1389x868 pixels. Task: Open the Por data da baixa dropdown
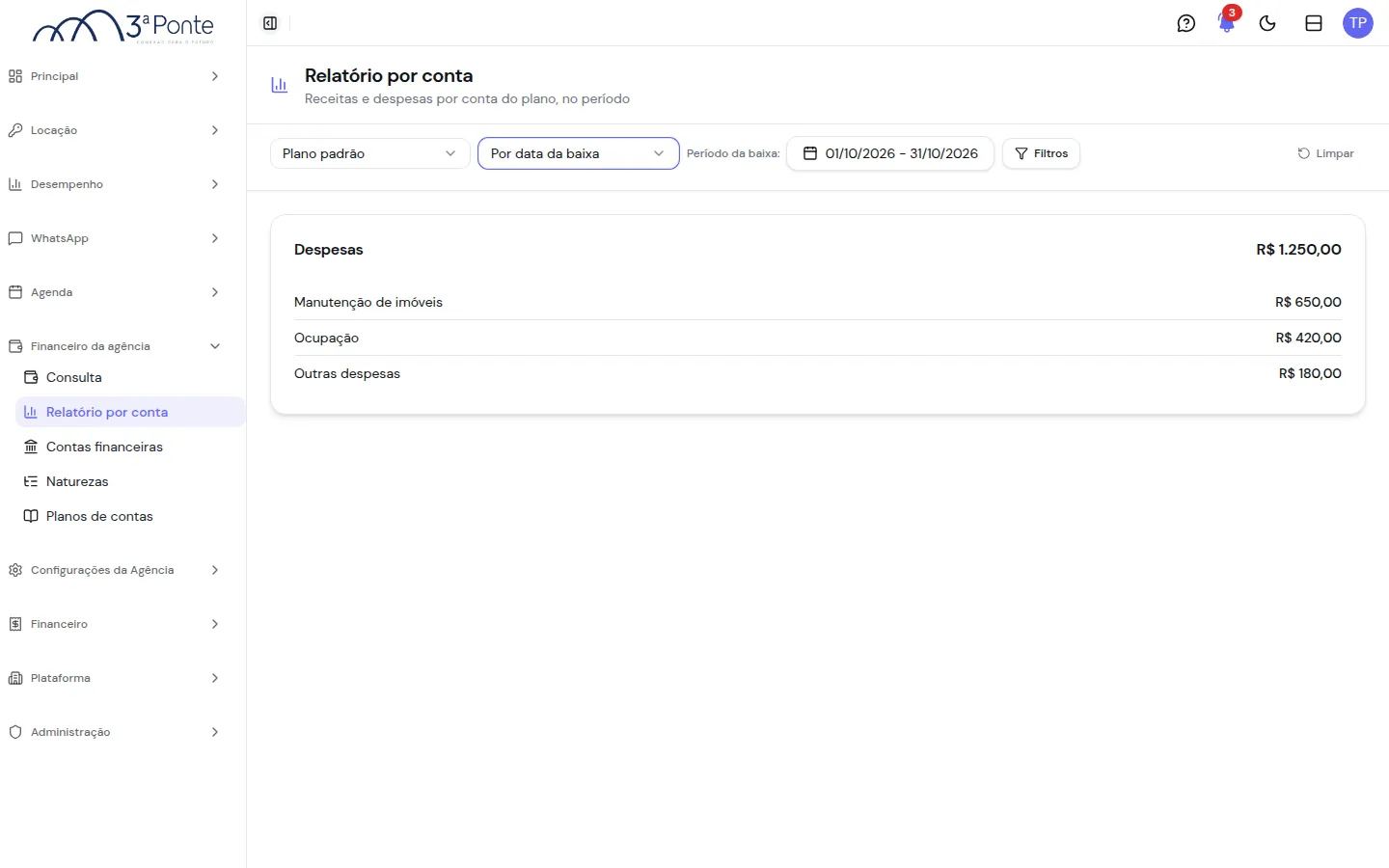[579, 153]
